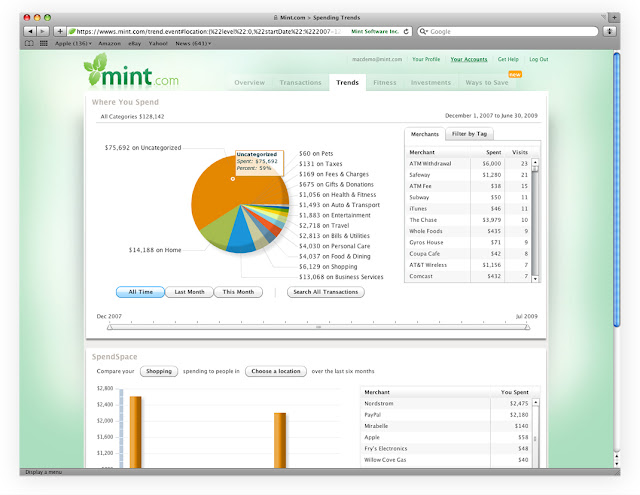640x495 pixels.
Task: Open the Shopping category dropdown in SpendSpace
Action: [x=159, y=371]
